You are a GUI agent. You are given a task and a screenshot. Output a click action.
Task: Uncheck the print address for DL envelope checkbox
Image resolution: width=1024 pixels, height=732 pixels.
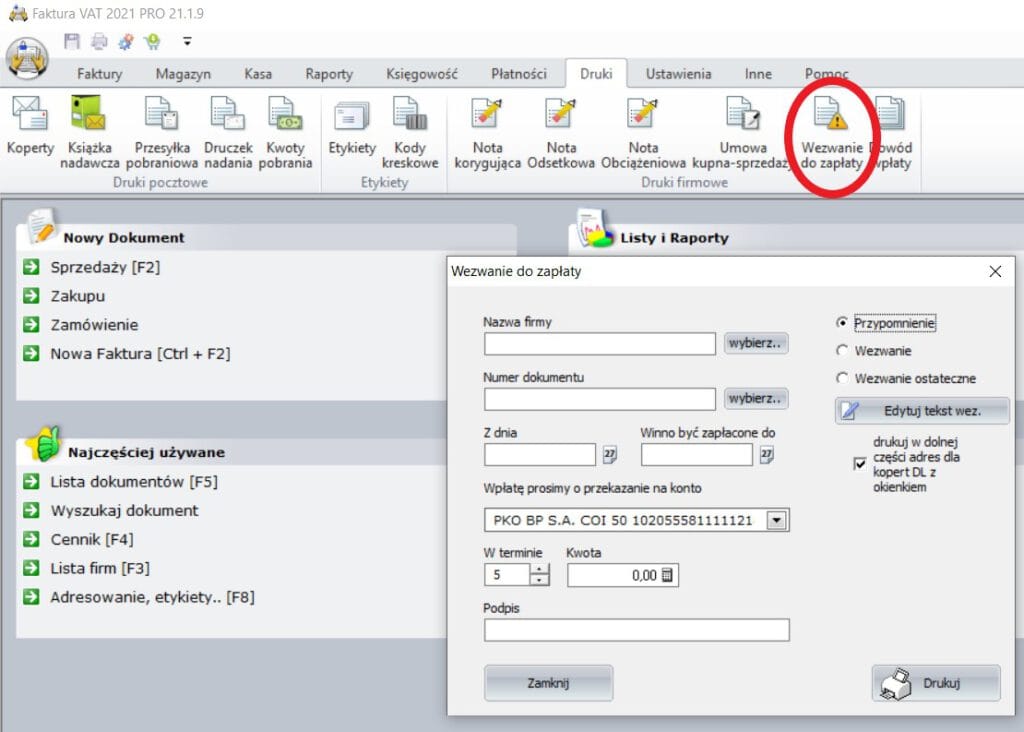point(860,464)
